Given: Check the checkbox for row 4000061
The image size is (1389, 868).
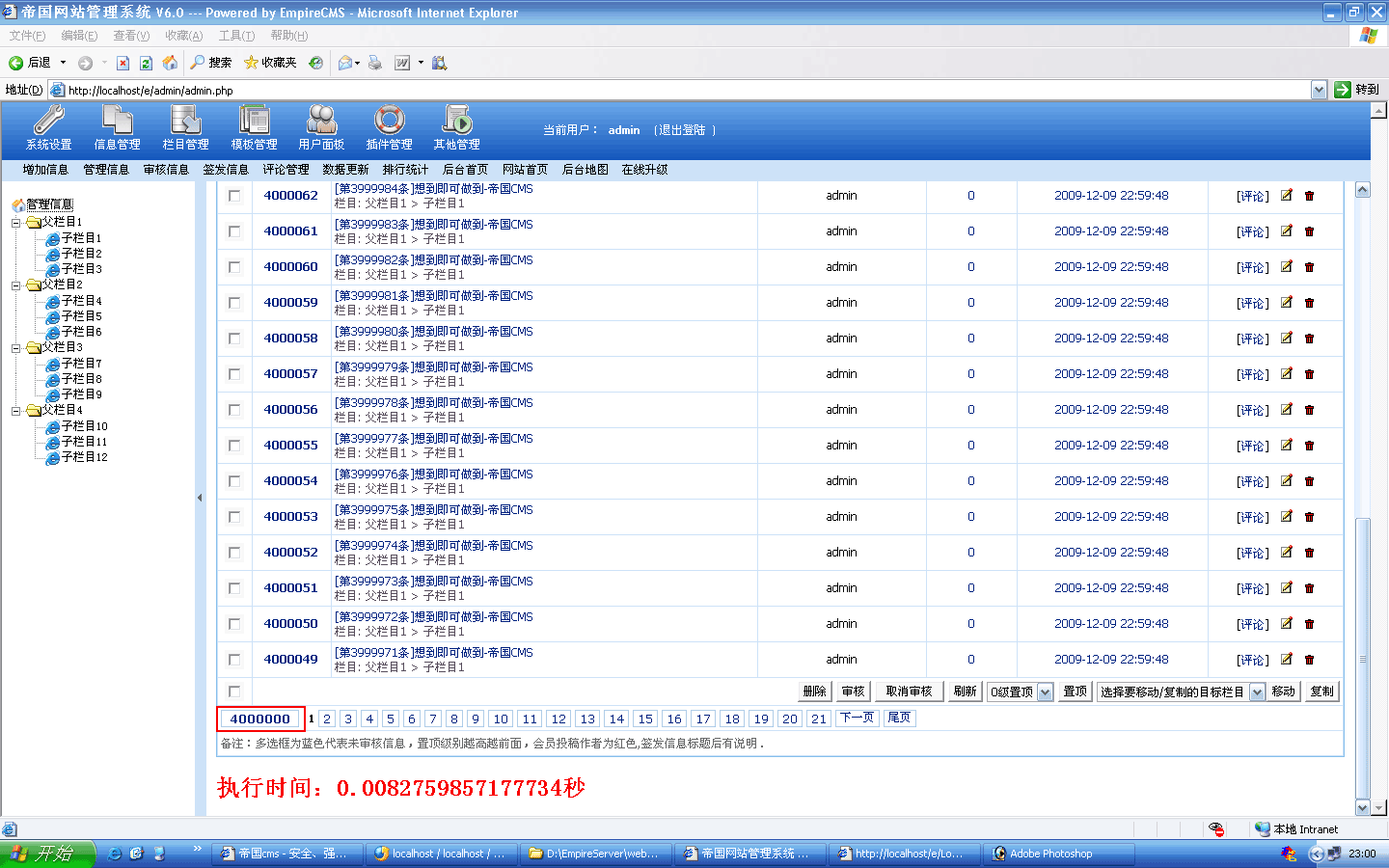Looking at the screenshot, I should (x=234, y=231).
